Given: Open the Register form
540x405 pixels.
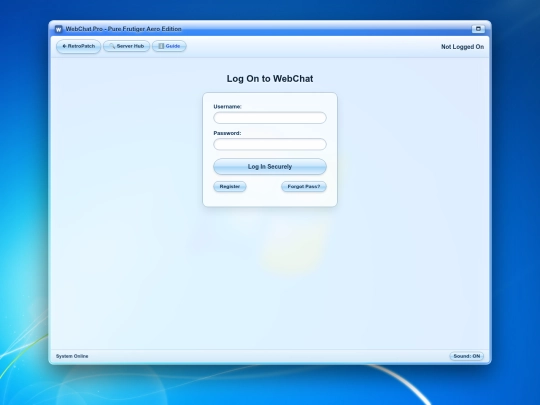Looking at the screenshot, I should click(230, 187).
